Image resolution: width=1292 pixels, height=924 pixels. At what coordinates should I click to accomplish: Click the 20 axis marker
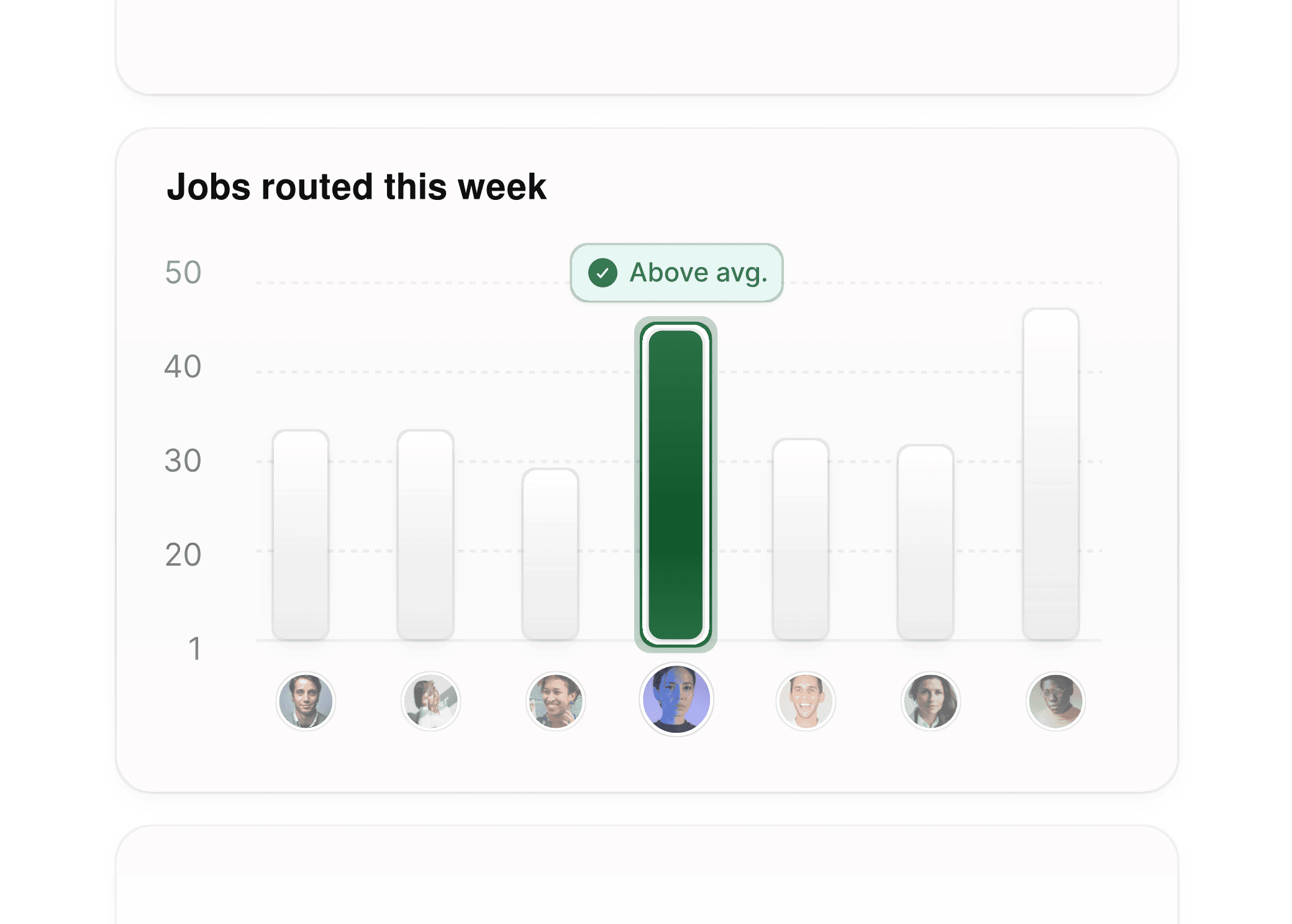click(x=183, y=554)
